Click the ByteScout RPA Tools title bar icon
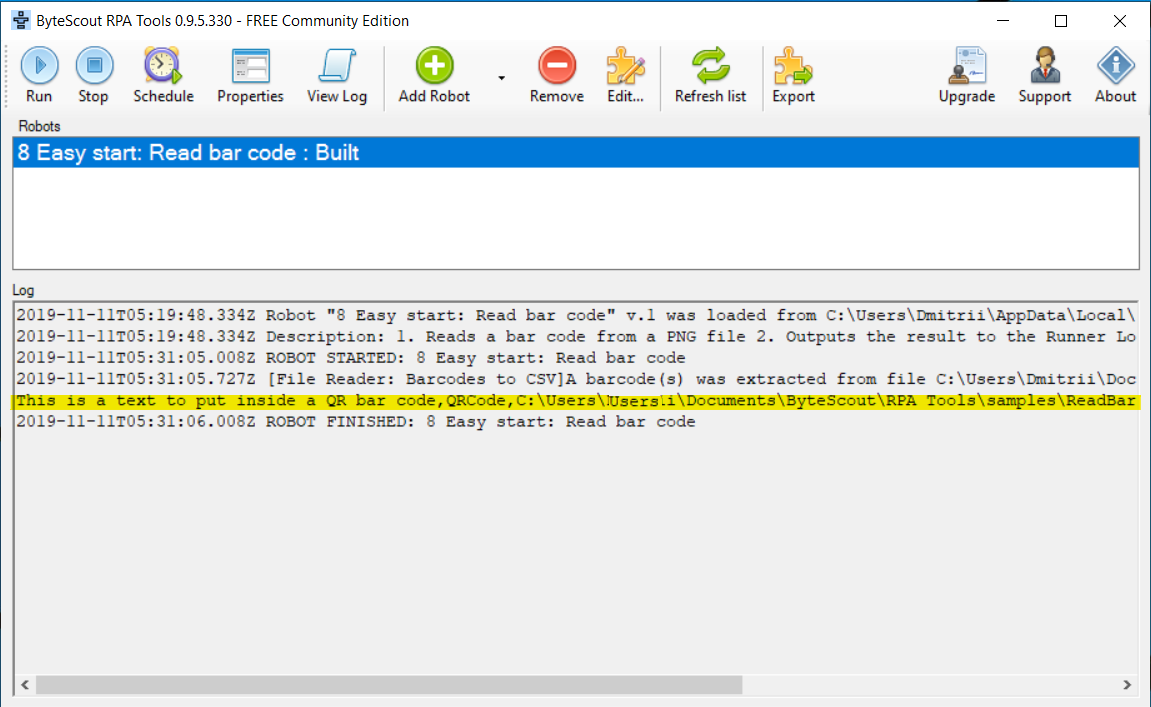This screenshot has width=1151, height=707. [x=20, y=20]
